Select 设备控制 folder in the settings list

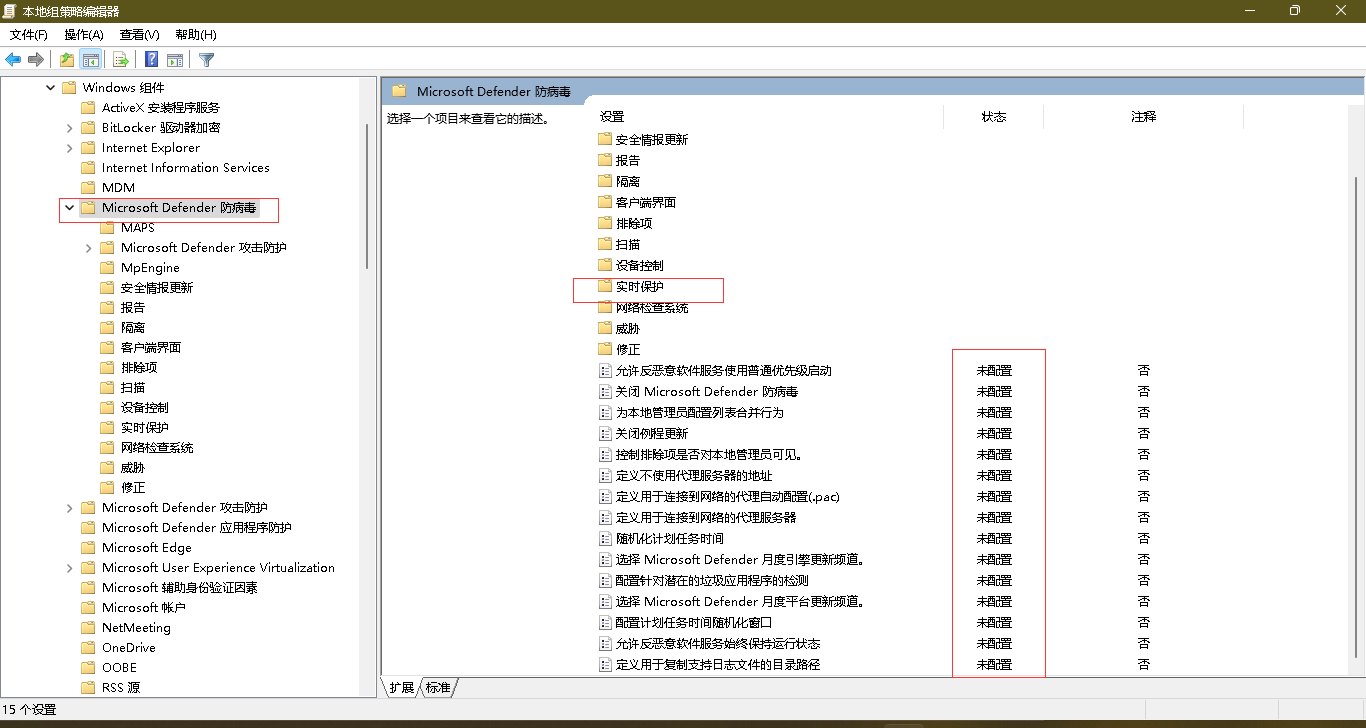pos(640,265)
